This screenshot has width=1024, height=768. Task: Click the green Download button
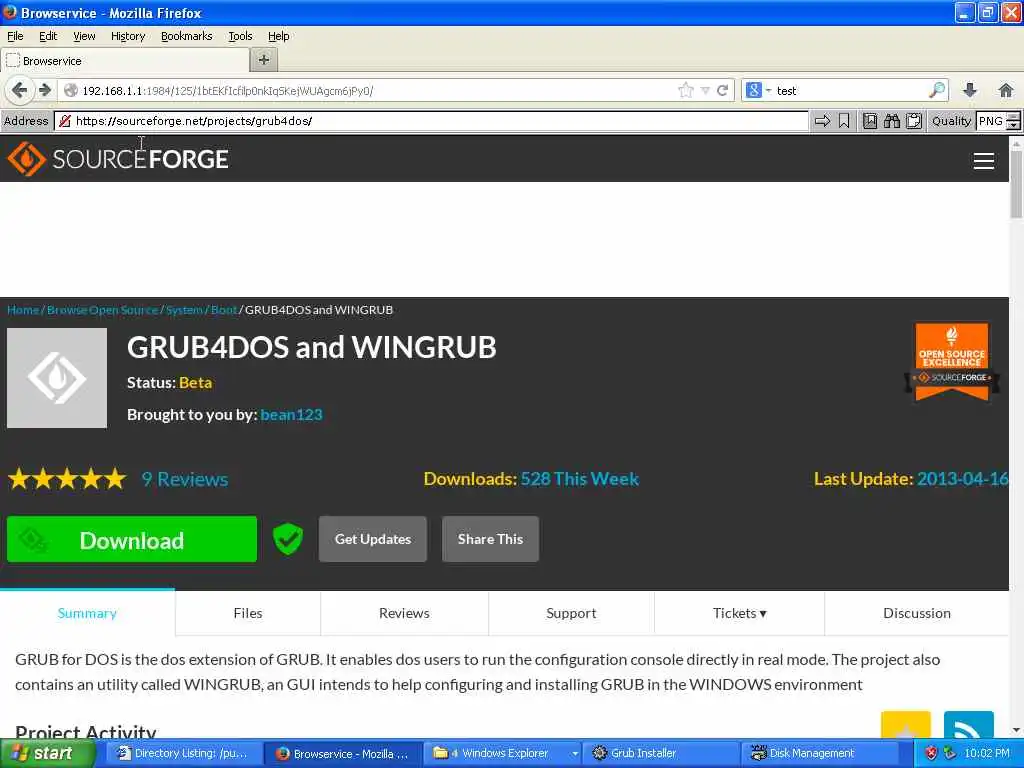(x=132, y=539)
